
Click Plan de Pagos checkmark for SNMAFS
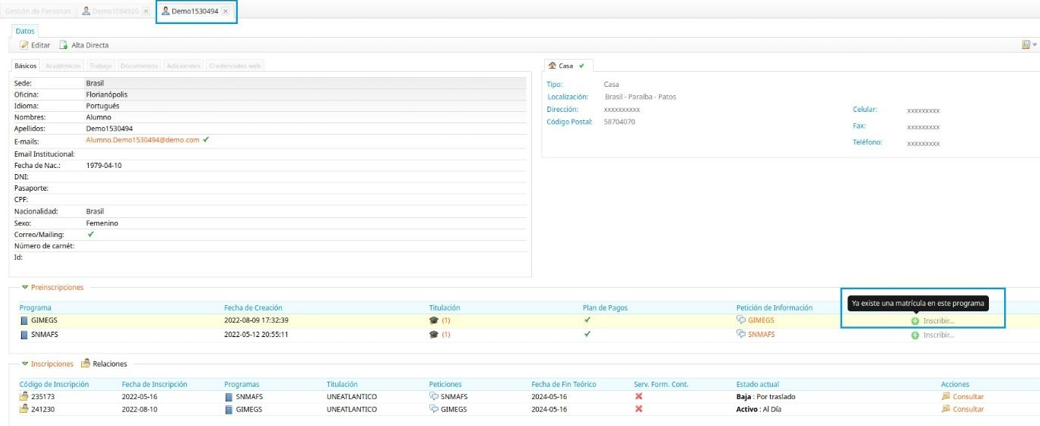click(587, 335)
